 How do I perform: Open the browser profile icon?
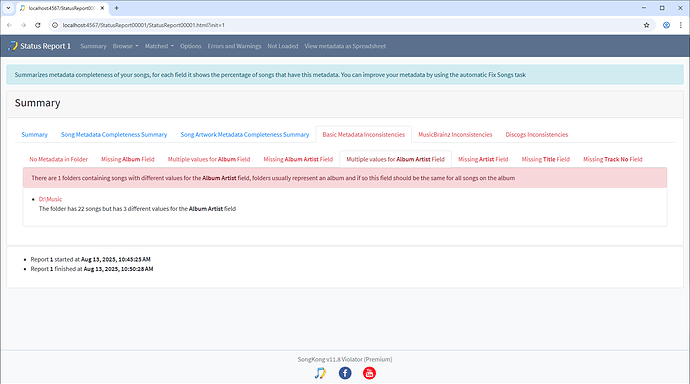[x=666, y=25]
